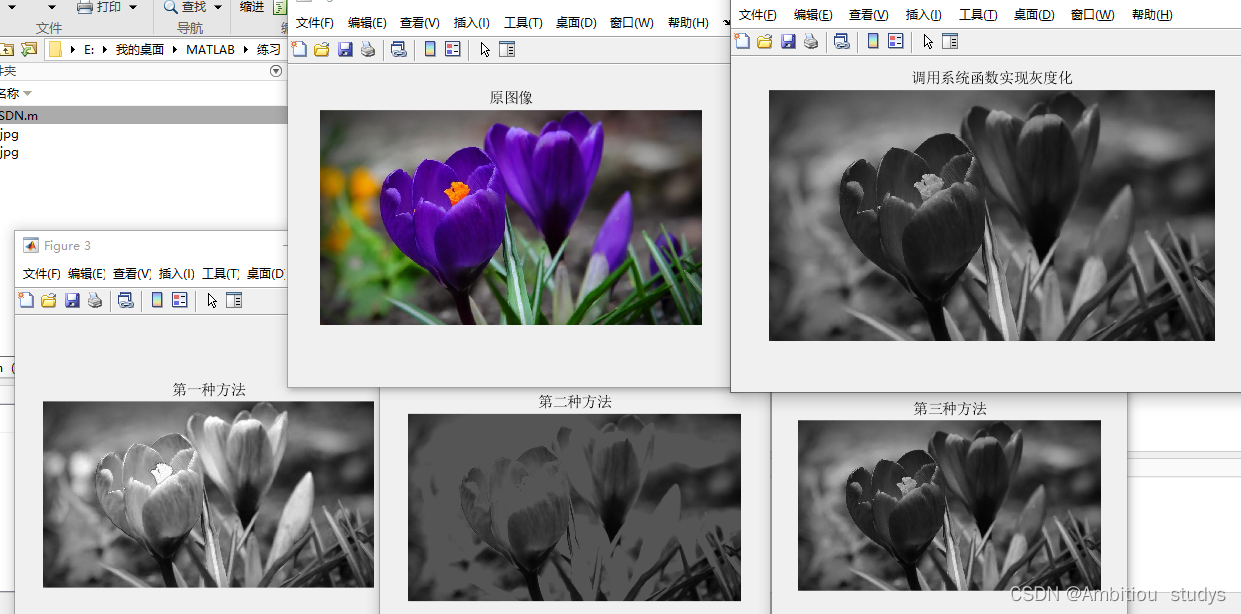Click Link Plot icon in 调用系统函数 grayscale window
The height and width of the screenshot is (614, 1241).
[842, 41]
